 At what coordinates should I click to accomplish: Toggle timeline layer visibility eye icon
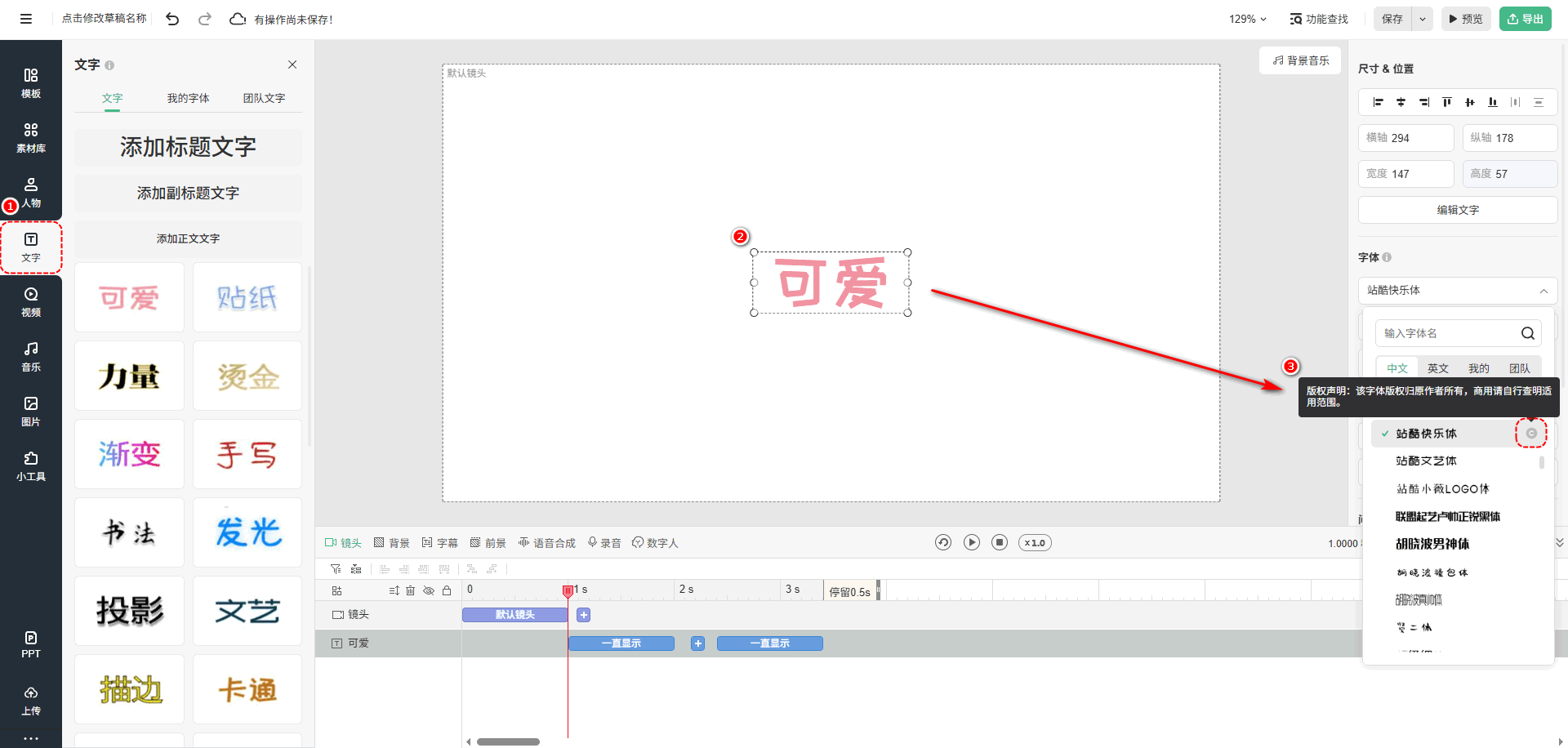429,590
